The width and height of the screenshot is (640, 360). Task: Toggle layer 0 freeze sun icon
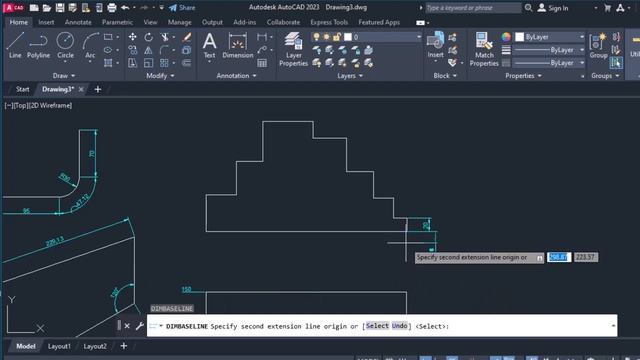pos(327,37)
